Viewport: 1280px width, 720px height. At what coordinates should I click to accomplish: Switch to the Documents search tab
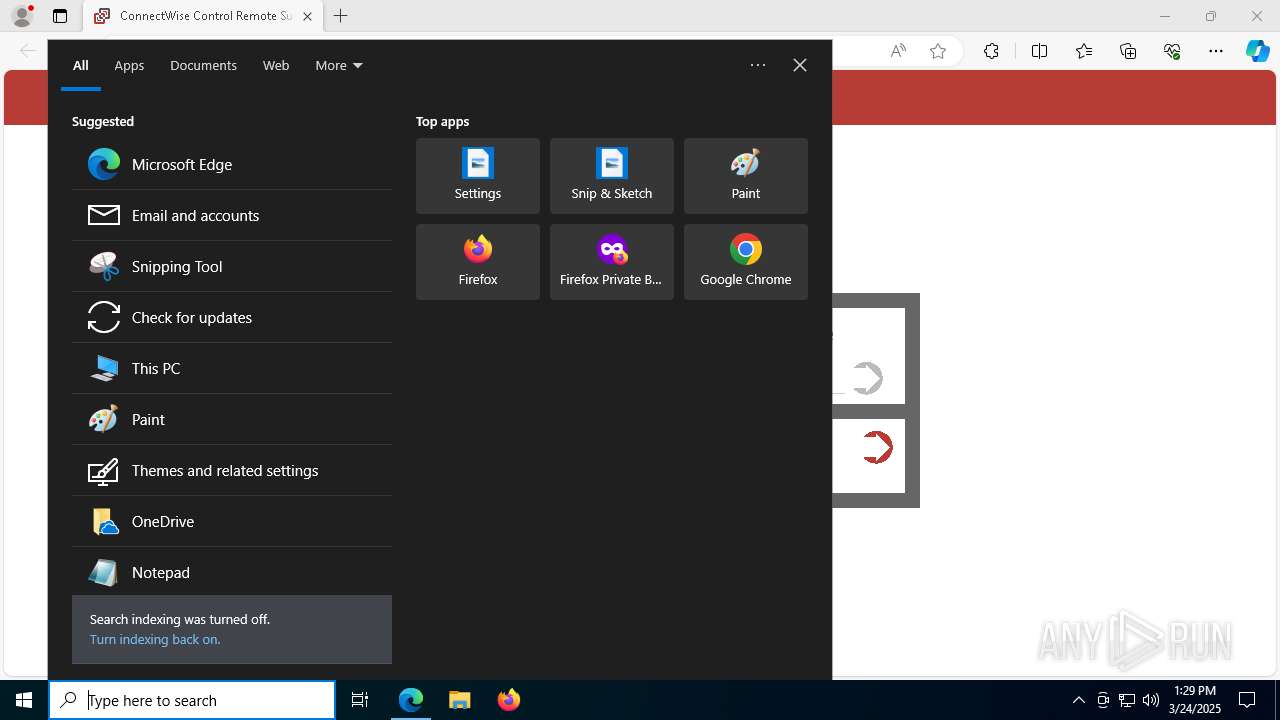pos(203,65)
